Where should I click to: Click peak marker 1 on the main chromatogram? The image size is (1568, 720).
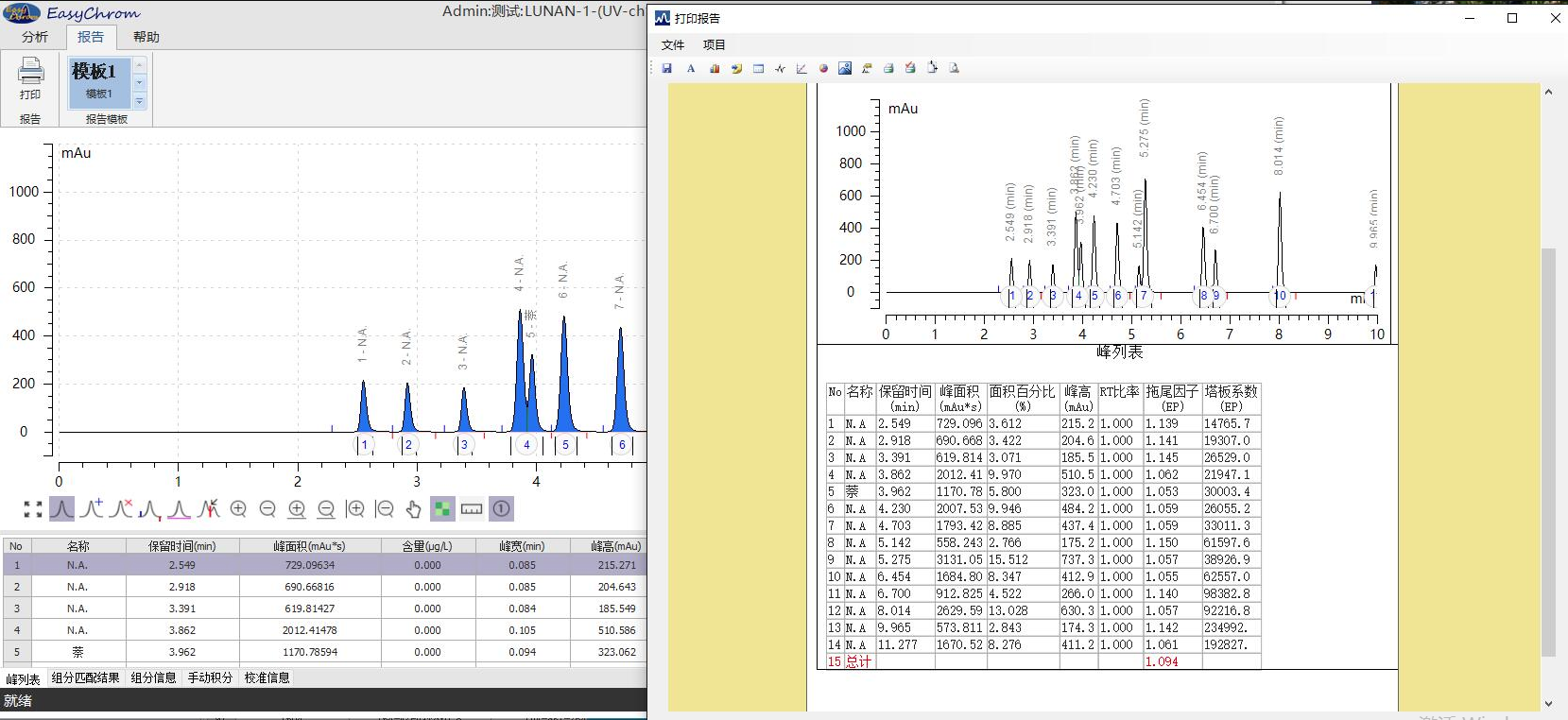[364, 444]
